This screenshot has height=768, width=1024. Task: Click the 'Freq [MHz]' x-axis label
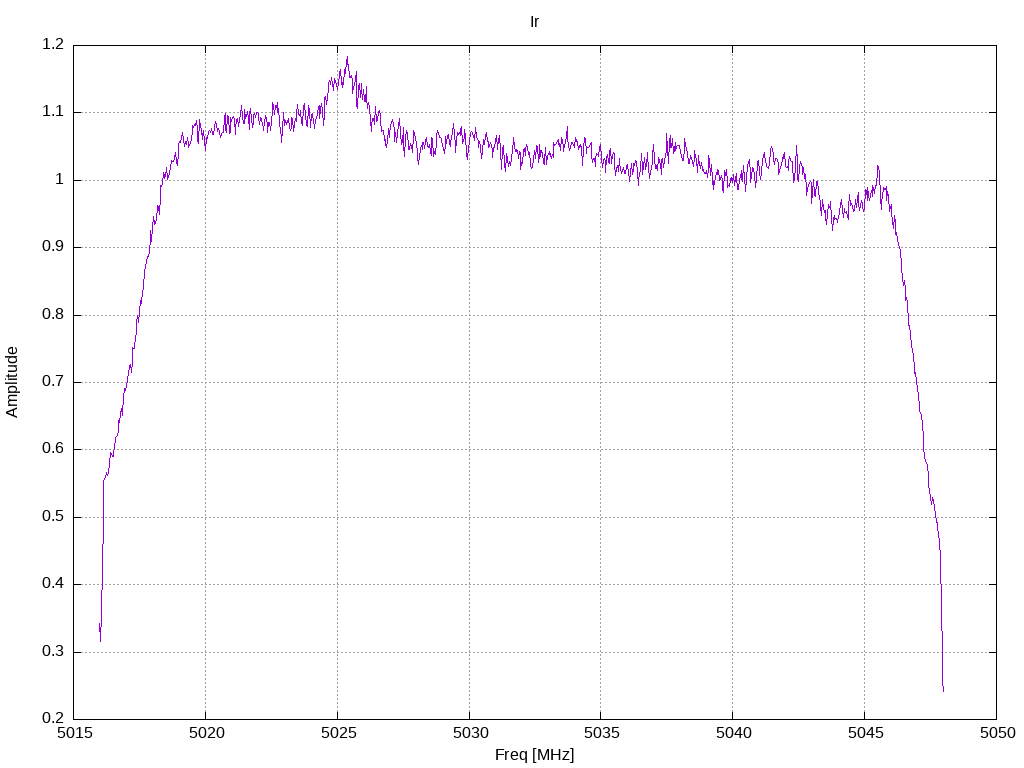tap(534, 755)
